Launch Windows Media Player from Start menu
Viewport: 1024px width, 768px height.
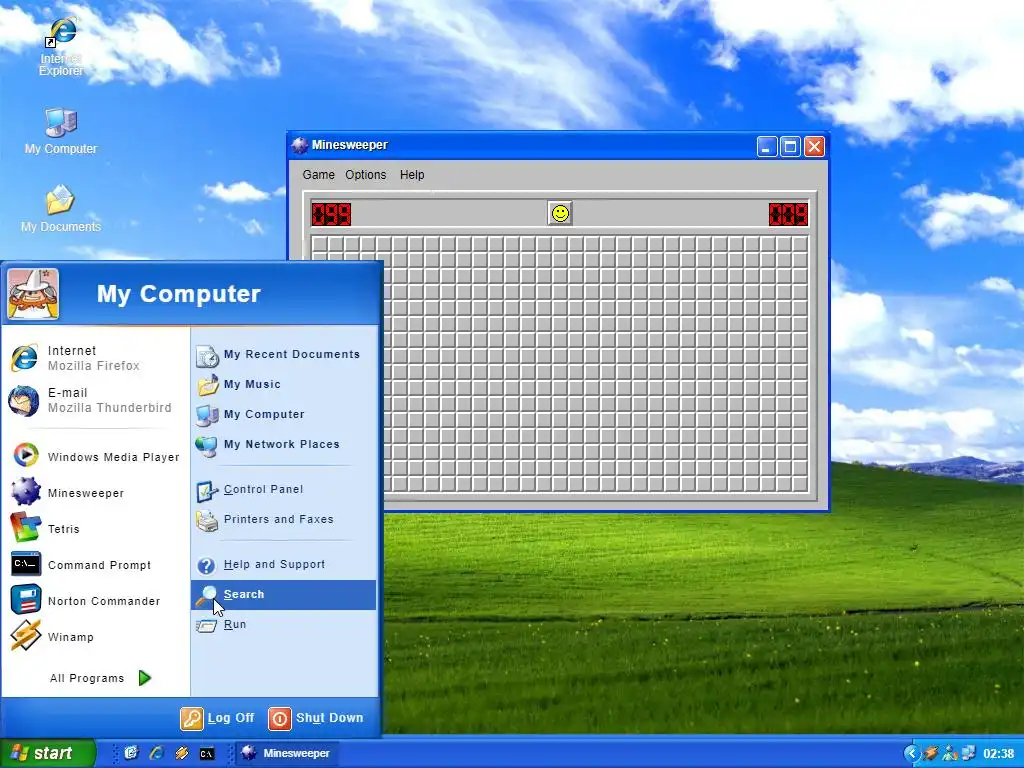95,456
